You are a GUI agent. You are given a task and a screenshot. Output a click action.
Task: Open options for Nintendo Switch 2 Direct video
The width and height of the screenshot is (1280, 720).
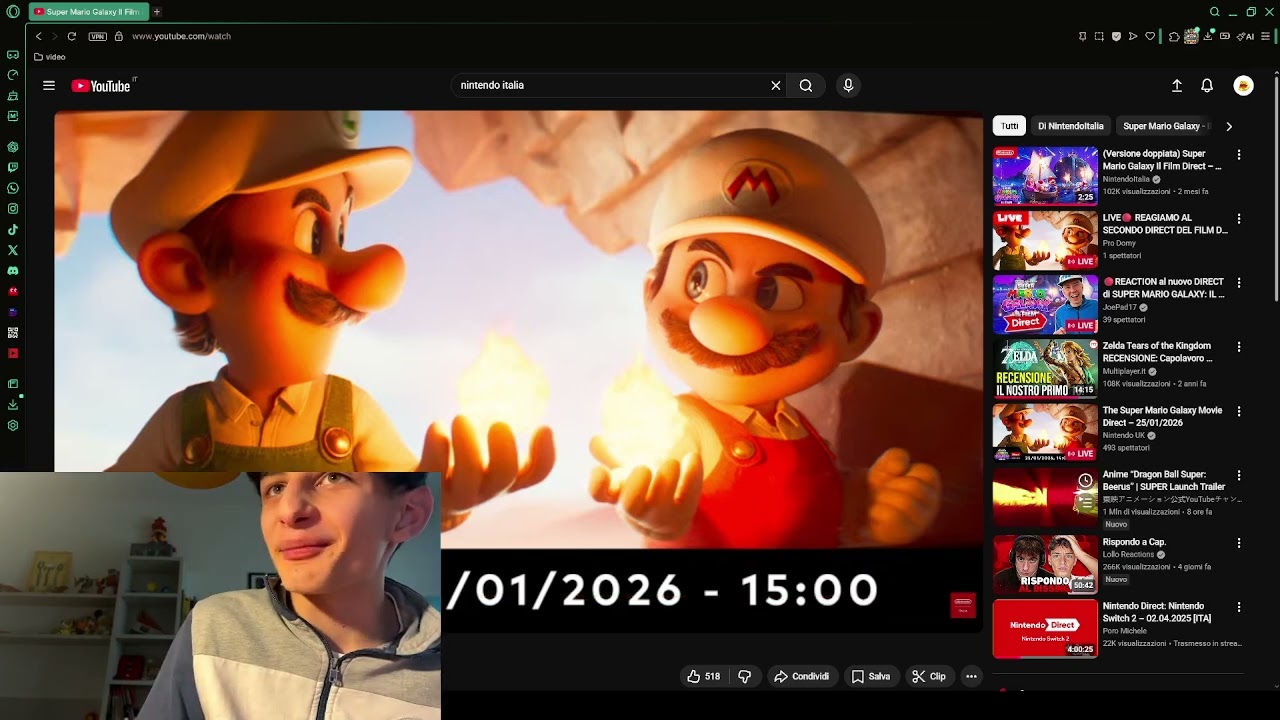(1239, 607)
